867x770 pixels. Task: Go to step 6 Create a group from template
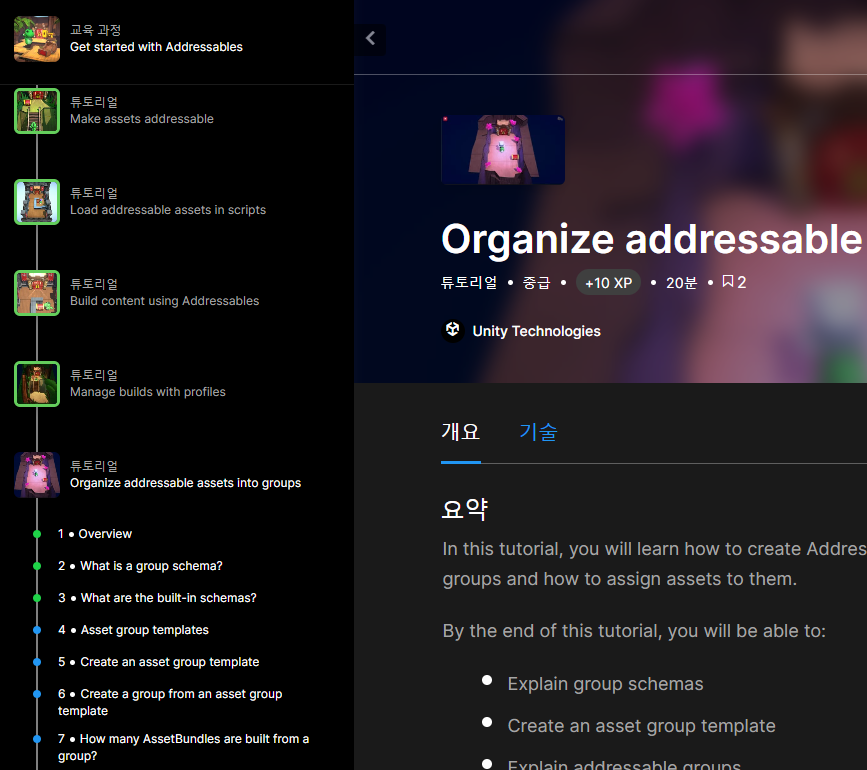[x=170, y=702]
